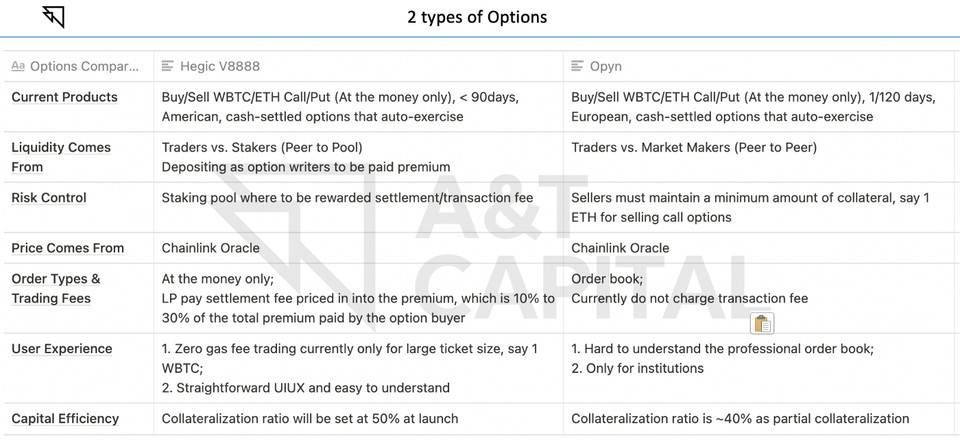Viewport: 960px width, 442px height.
Task: Click the Aa icon in the Options Comparison header
Action: [18, 66]
